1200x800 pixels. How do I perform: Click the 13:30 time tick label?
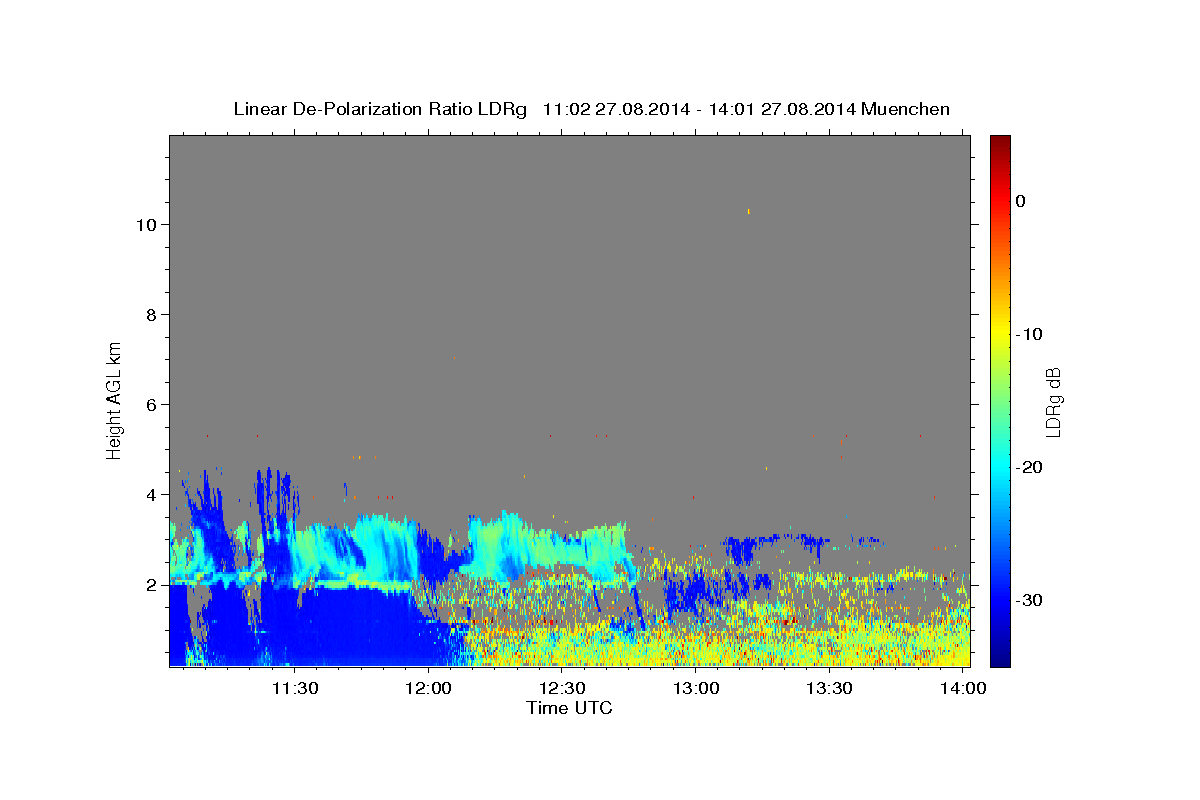(x=830, y=688)
